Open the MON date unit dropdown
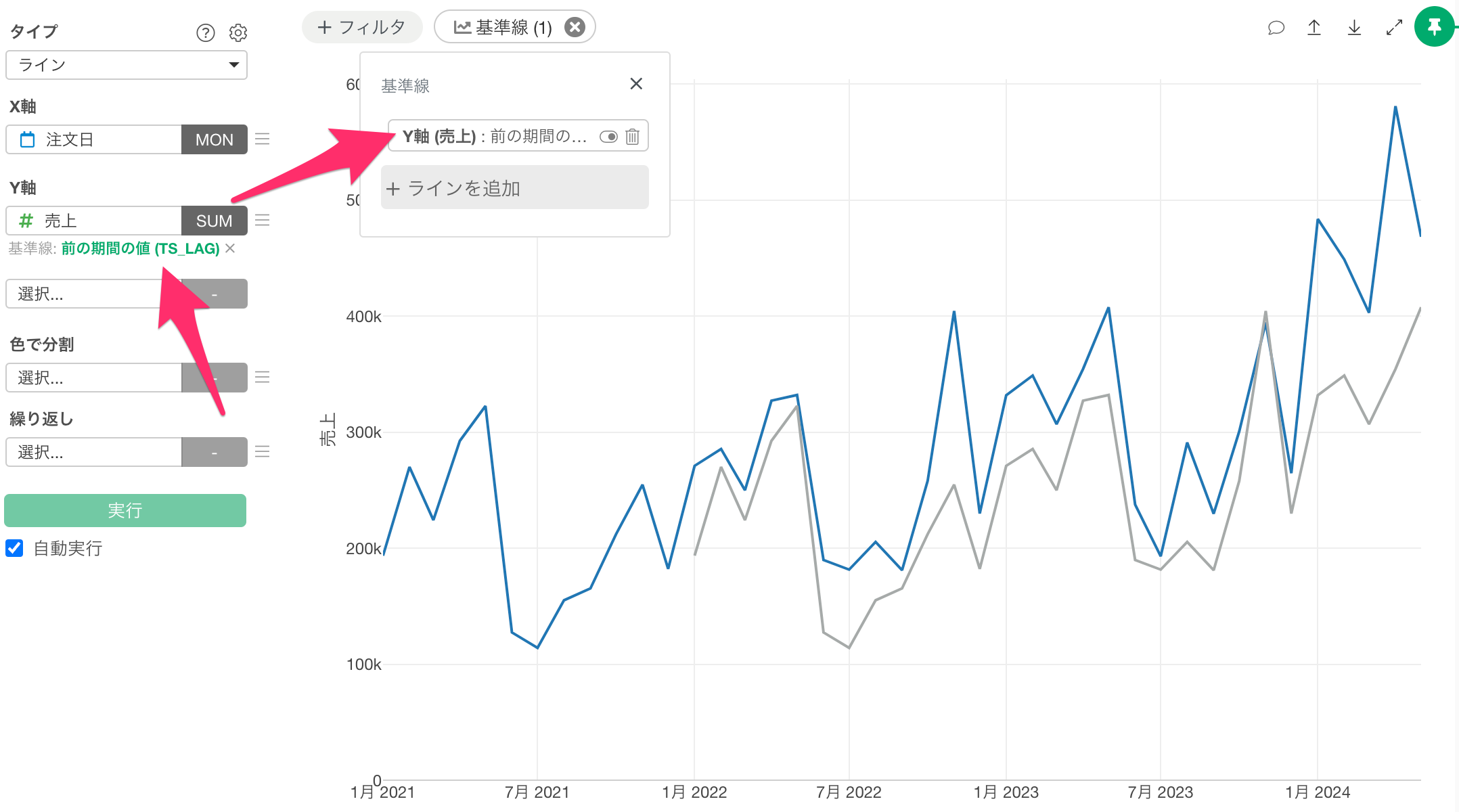The height and width of the screenshot is (812, 1459). [x=214, y=139]
